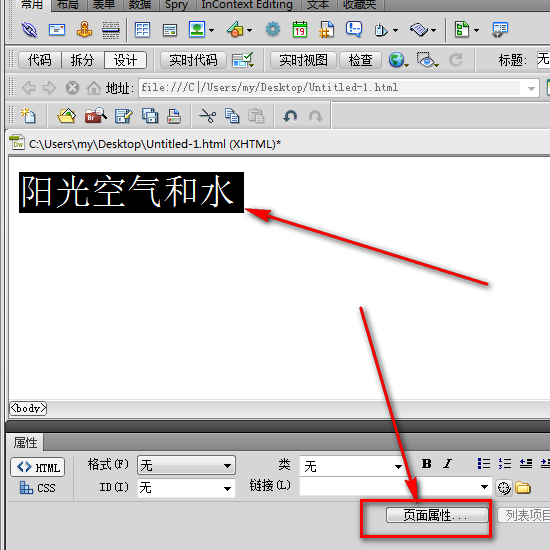The width and height of the screenshot is (550, 550).
Task: Click the script insert icon
Action: click(419, 30)
